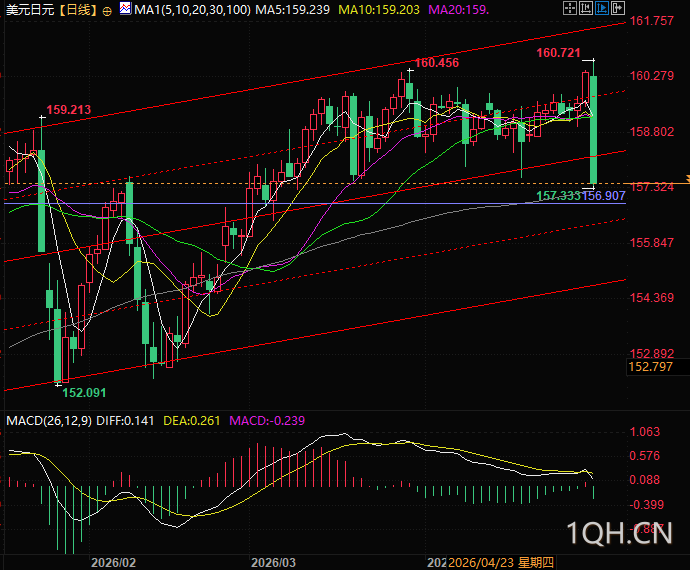Click the 2026/03 date axis label

tap(273, 563)
